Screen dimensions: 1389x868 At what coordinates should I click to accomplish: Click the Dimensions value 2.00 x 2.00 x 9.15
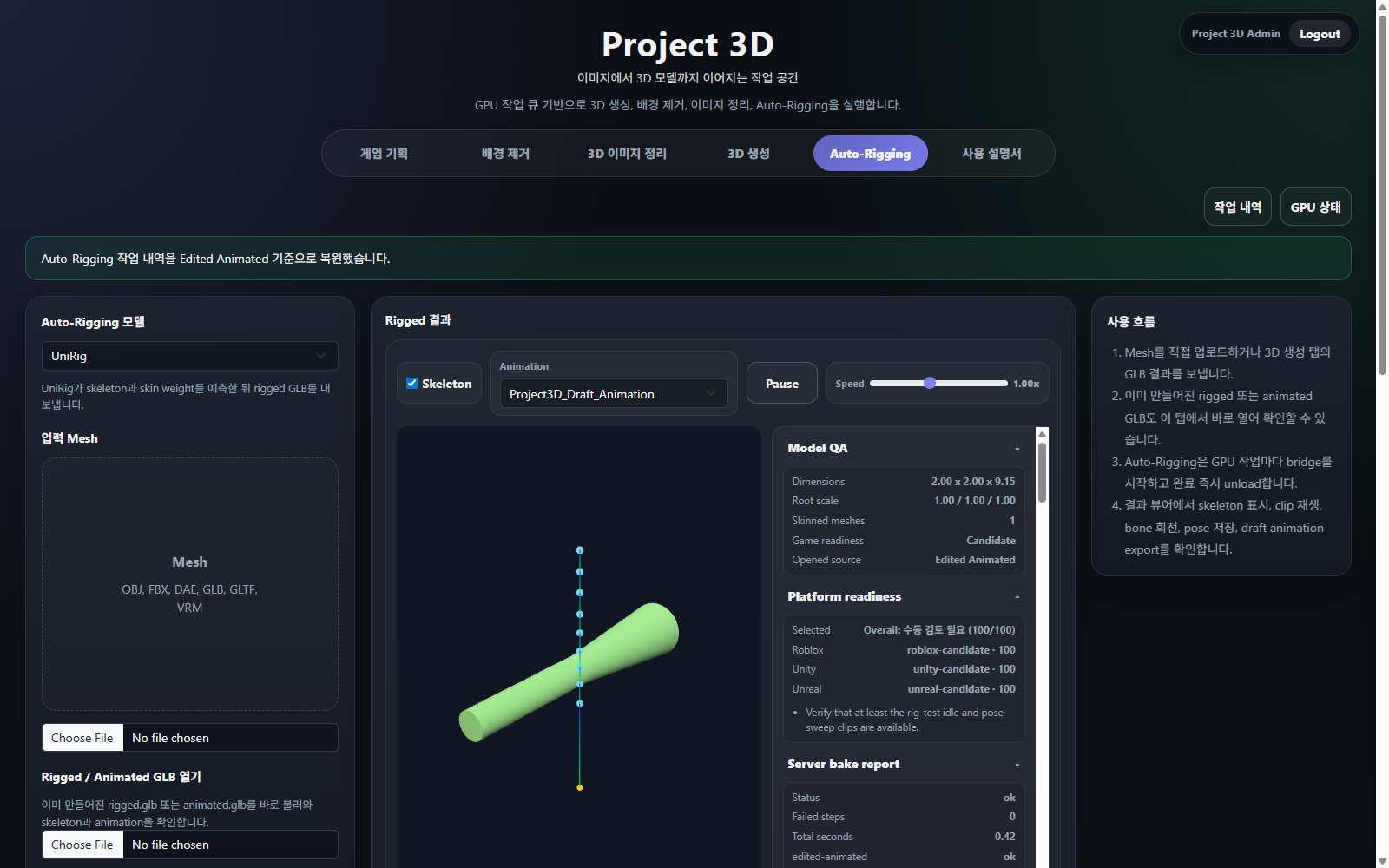pyautogui.click(x=973, y=482)
